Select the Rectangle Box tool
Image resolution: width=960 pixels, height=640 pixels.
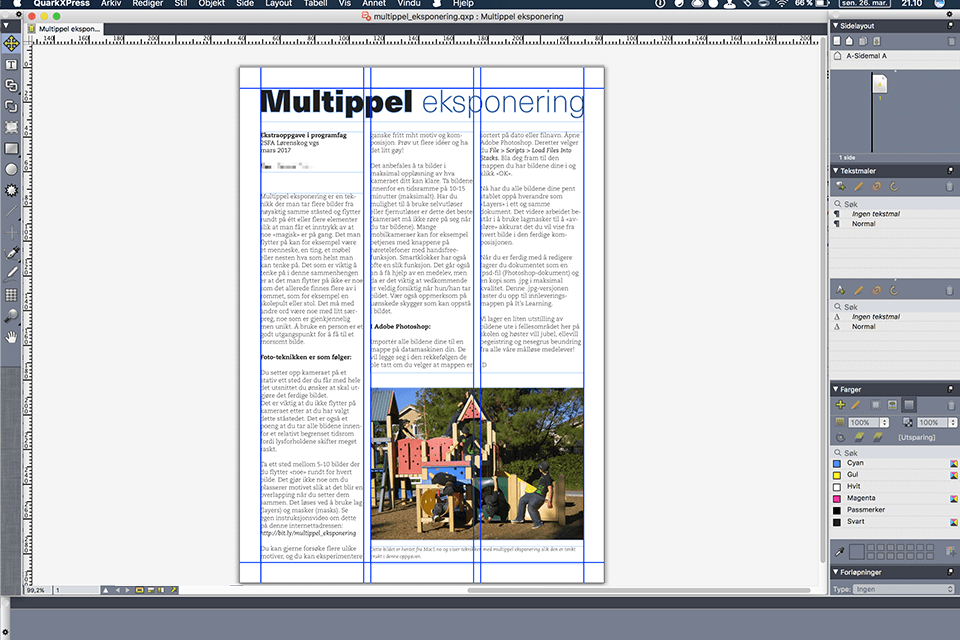[x=11, y=148]
